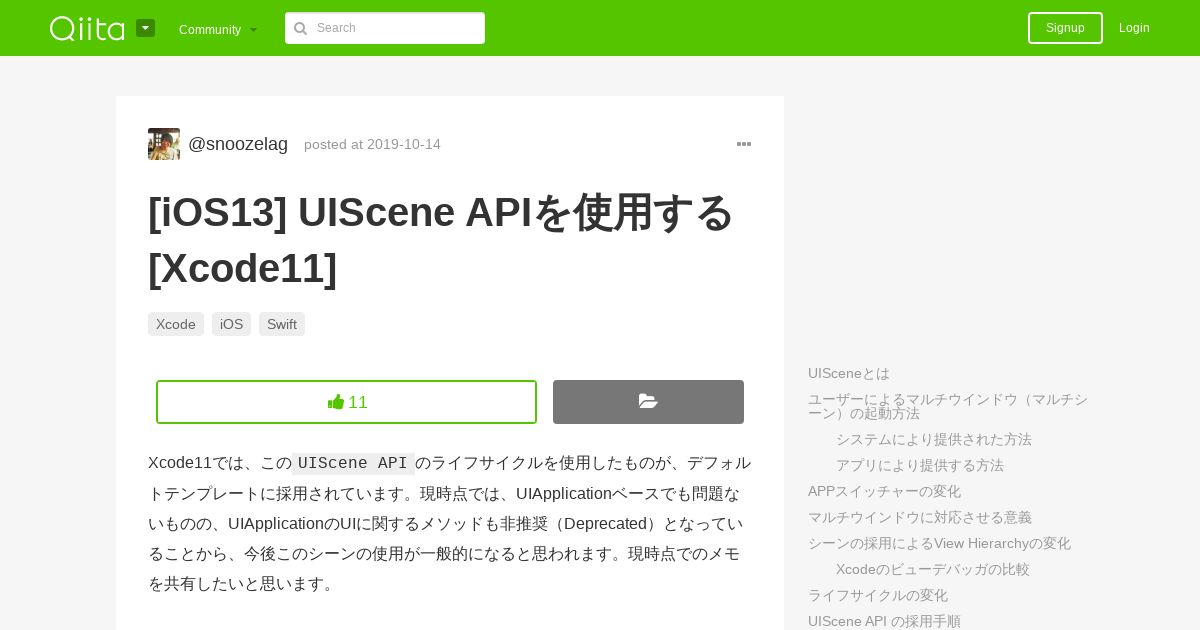The image size is (1200, 630).
Task: Open the Login link
Action: point(1134,28)
